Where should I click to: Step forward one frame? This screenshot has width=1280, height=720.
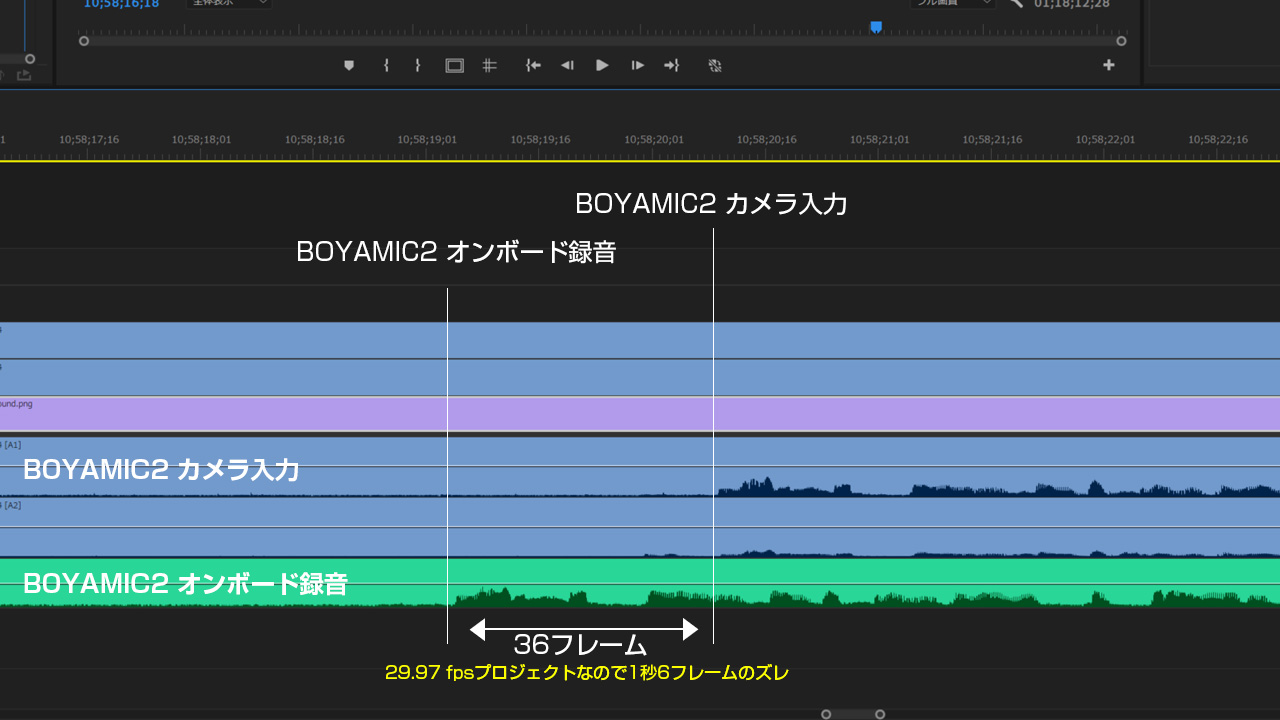tap(637, 66)
